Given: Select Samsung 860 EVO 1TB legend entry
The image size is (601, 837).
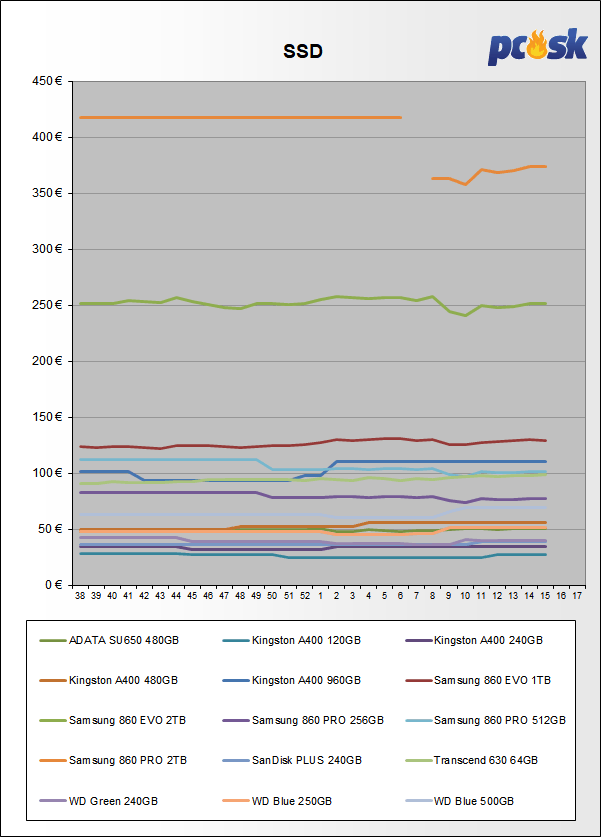Looking at the screenshot, I should 478,680.
